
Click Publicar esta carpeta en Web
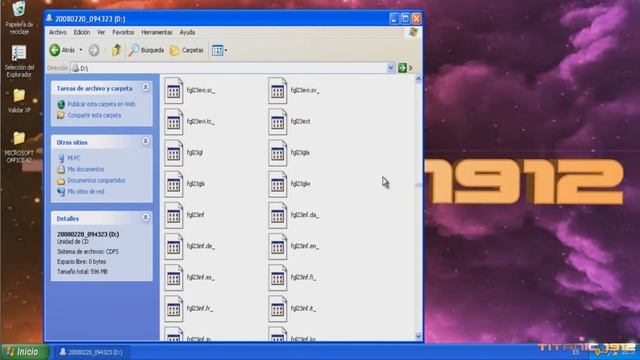pos(101,104)
